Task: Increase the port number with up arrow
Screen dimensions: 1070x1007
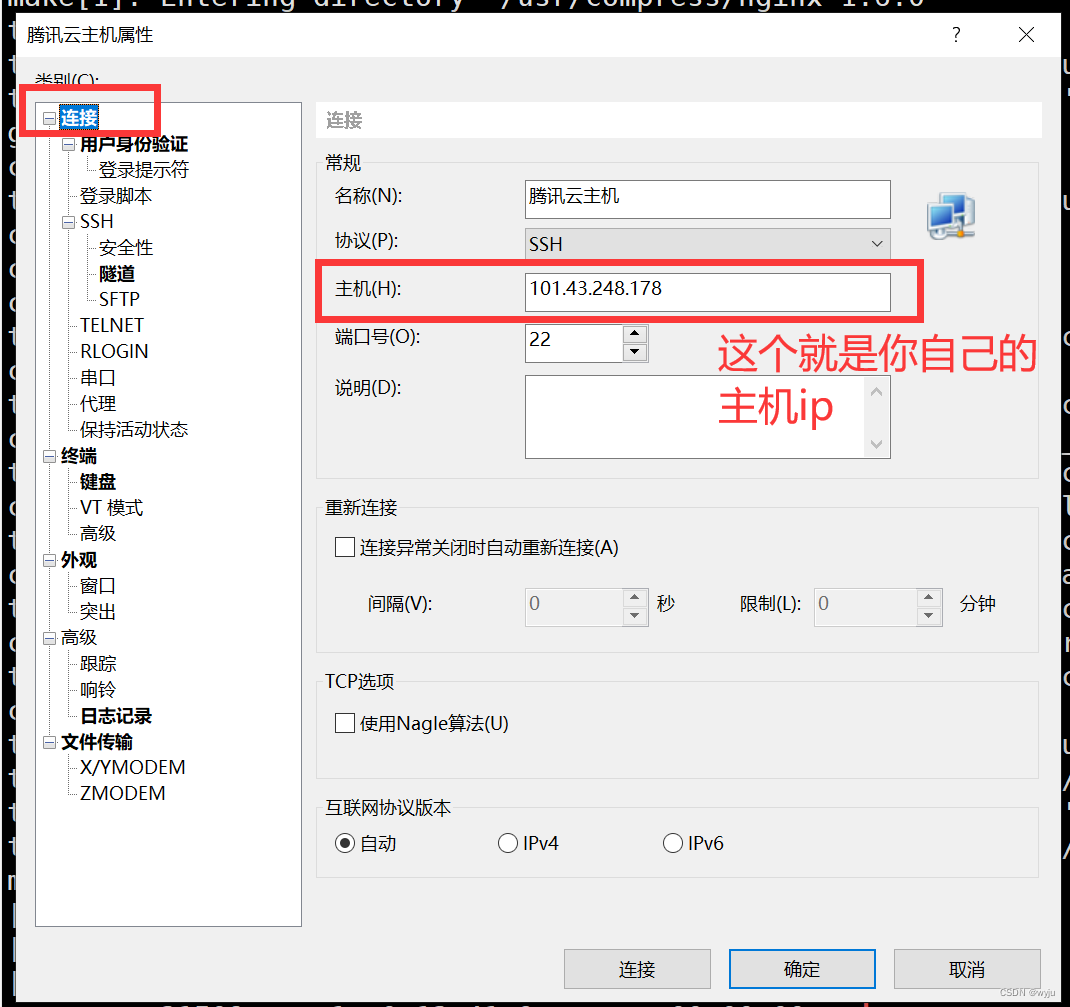Action: 635,334
